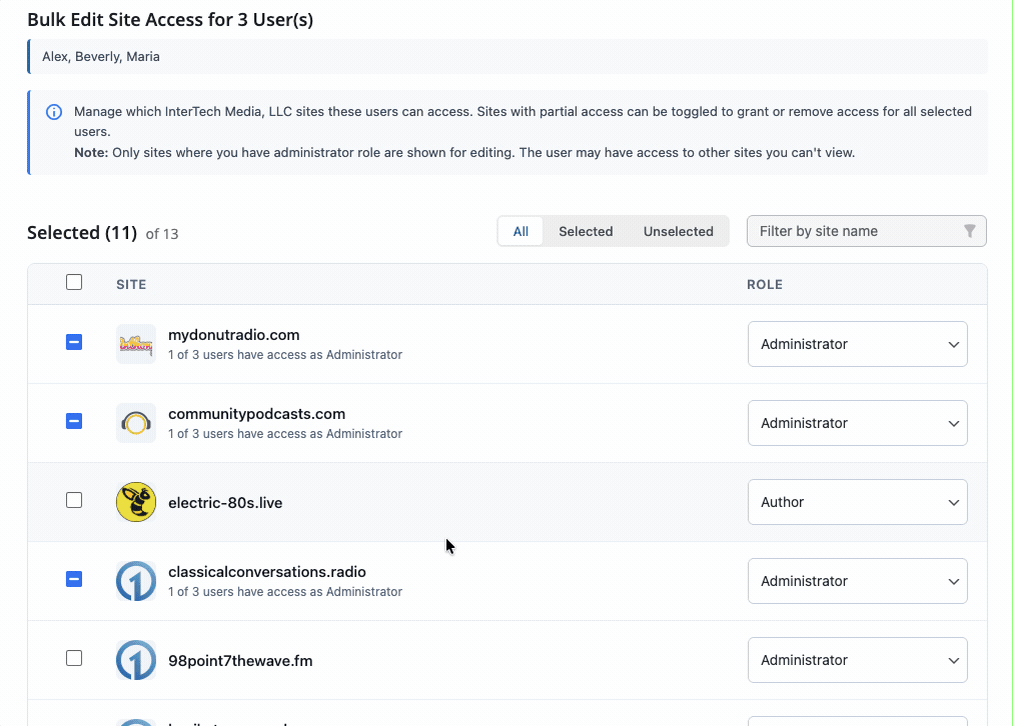Switch to the Unselected filter tab

(x=678, y=231)
